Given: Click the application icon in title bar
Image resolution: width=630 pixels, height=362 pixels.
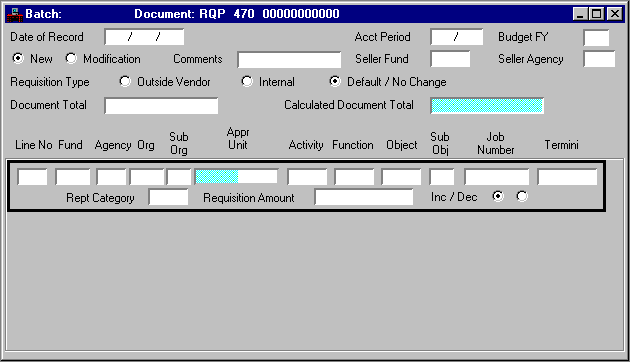Looking at the screenshot, I should 15,14.
